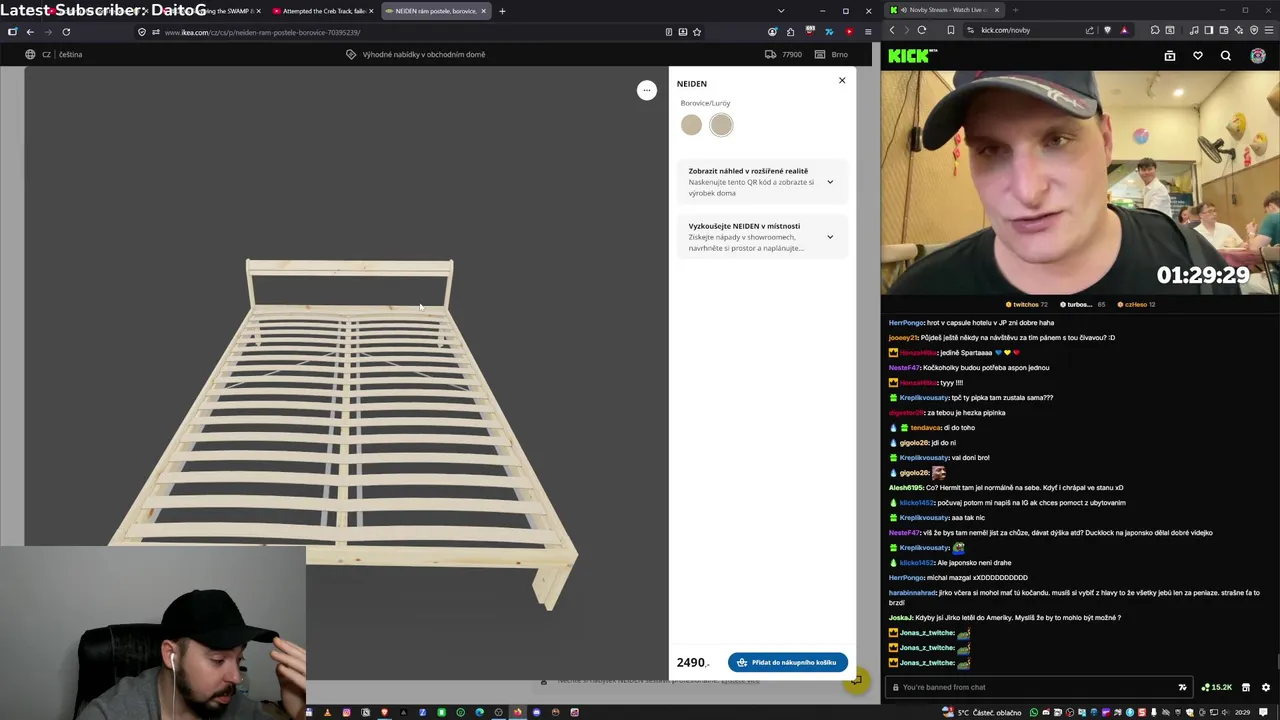Open Brave Leo AI sparkle icon

[1239, 30]
